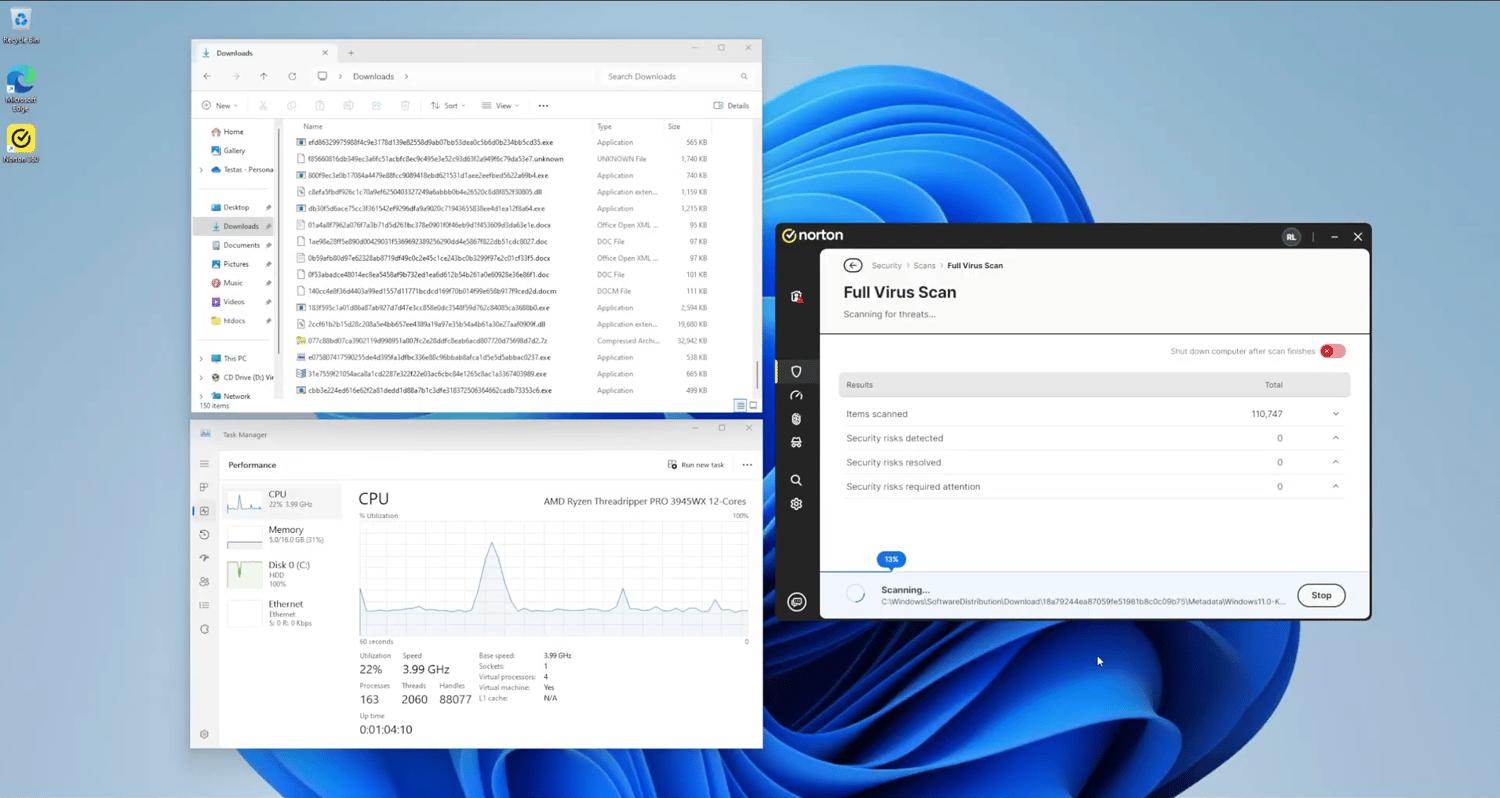Refresh the Downloads folder in File Explorer

click(292, 76)
